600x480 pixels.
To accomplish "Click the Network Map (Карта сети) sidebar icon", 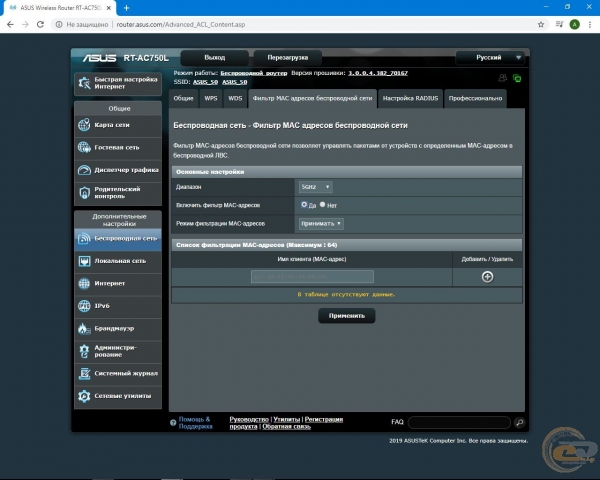I will 85,125.
